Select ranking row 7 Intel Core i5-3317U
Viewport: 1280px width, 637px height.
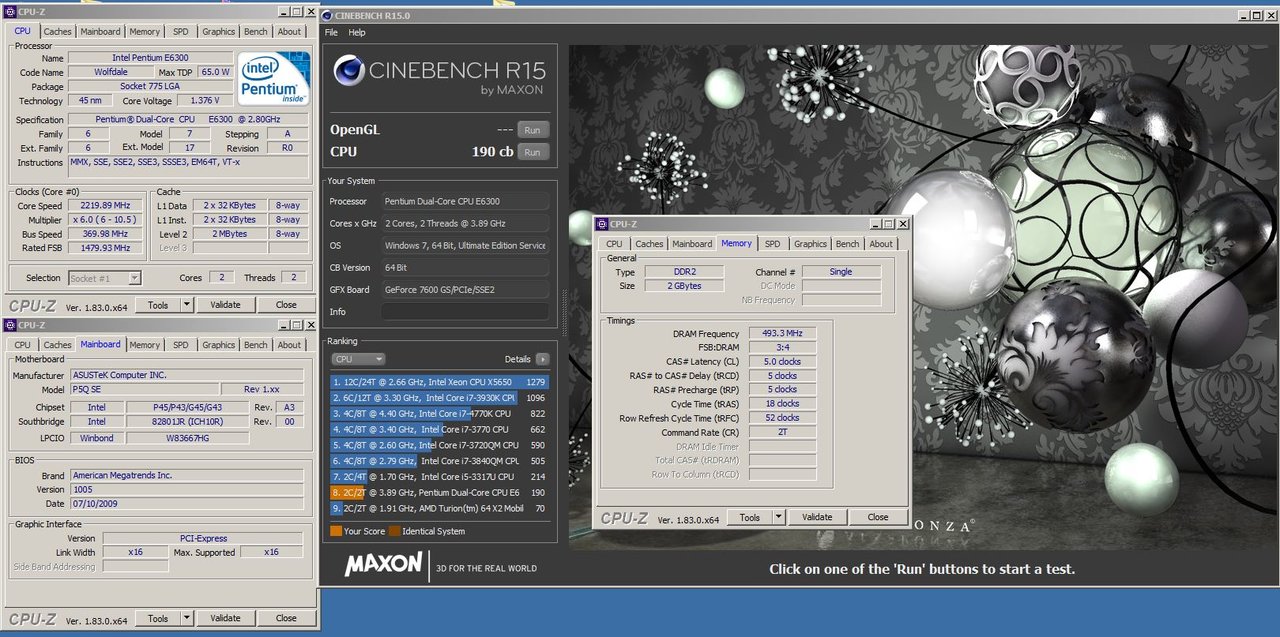coord(439,477)
